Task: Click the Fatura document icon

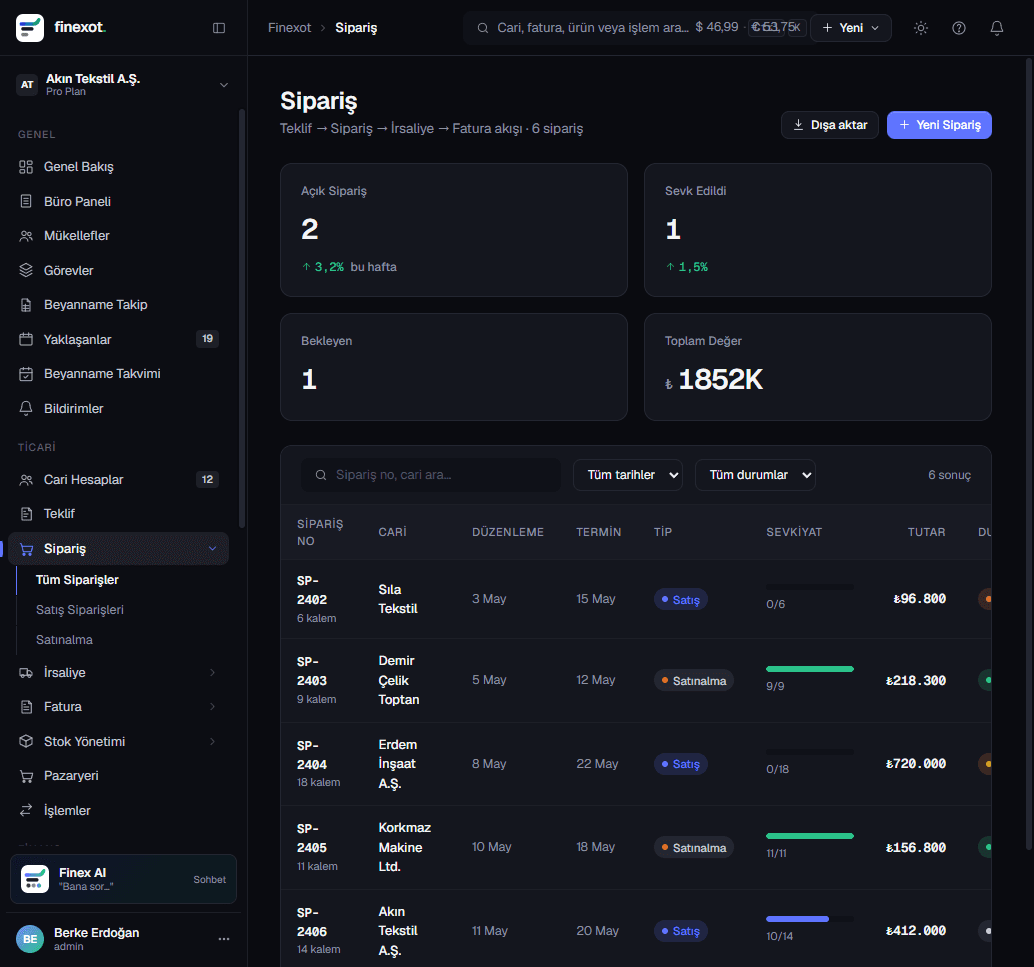Action: point(26,707)
